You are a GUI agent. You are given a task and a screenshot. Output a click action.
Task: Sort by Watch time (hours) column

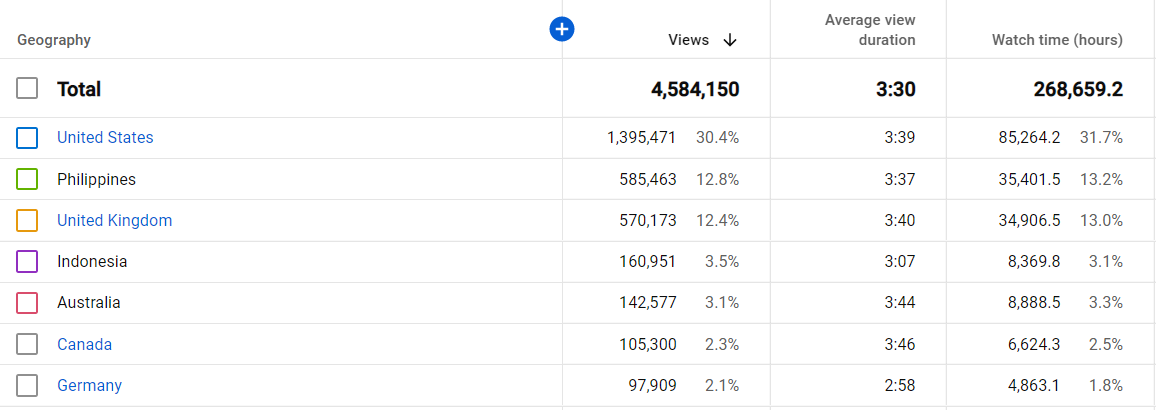click(1057, 41)
